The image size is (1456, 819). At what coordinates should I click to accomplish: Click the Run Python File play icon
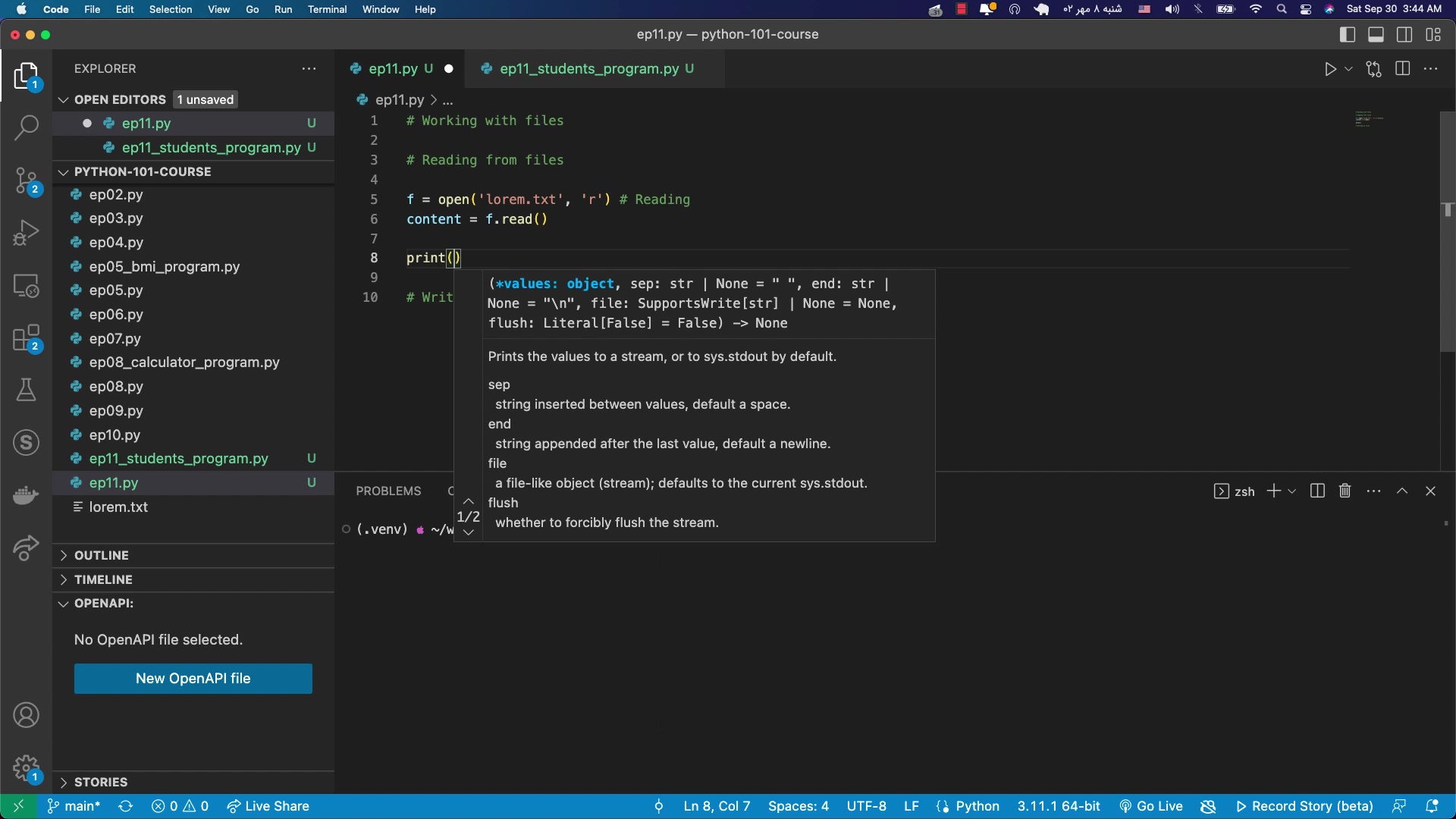coord(1330,69)
